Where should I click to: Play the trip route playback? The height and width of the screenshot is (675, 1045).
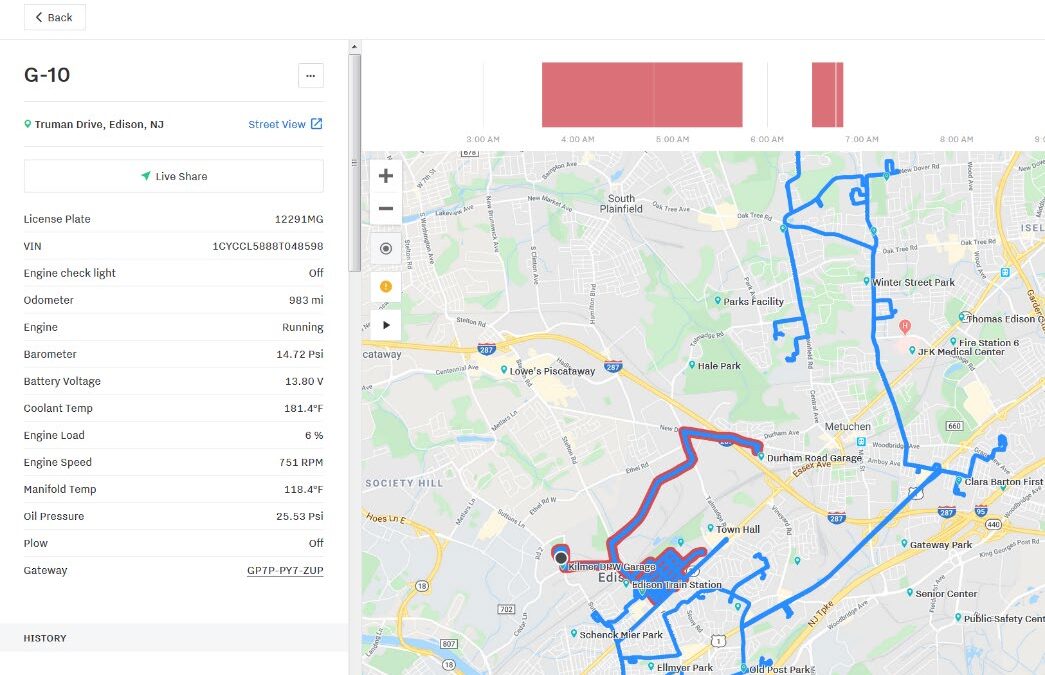(x=385, y=324)
